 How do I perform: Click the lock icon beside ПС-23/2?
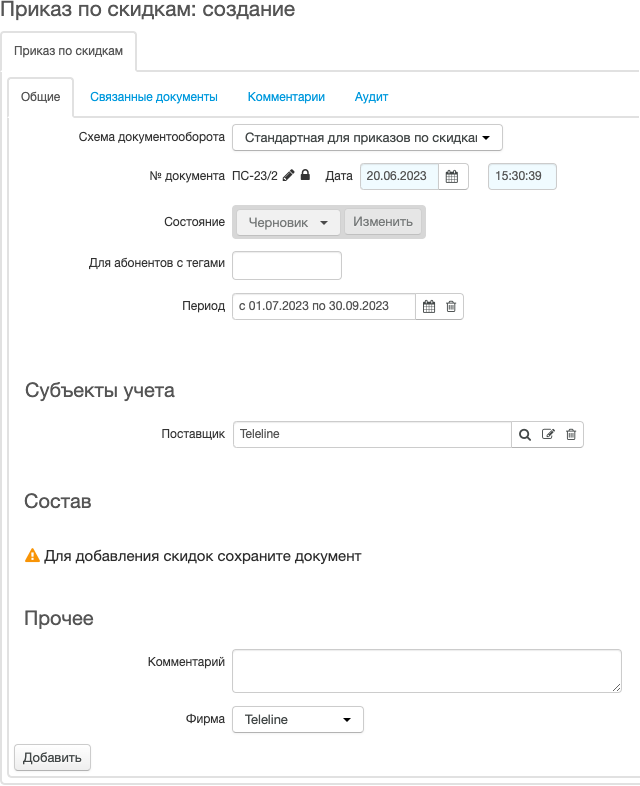pyautogui.click(x=305, y=175)
